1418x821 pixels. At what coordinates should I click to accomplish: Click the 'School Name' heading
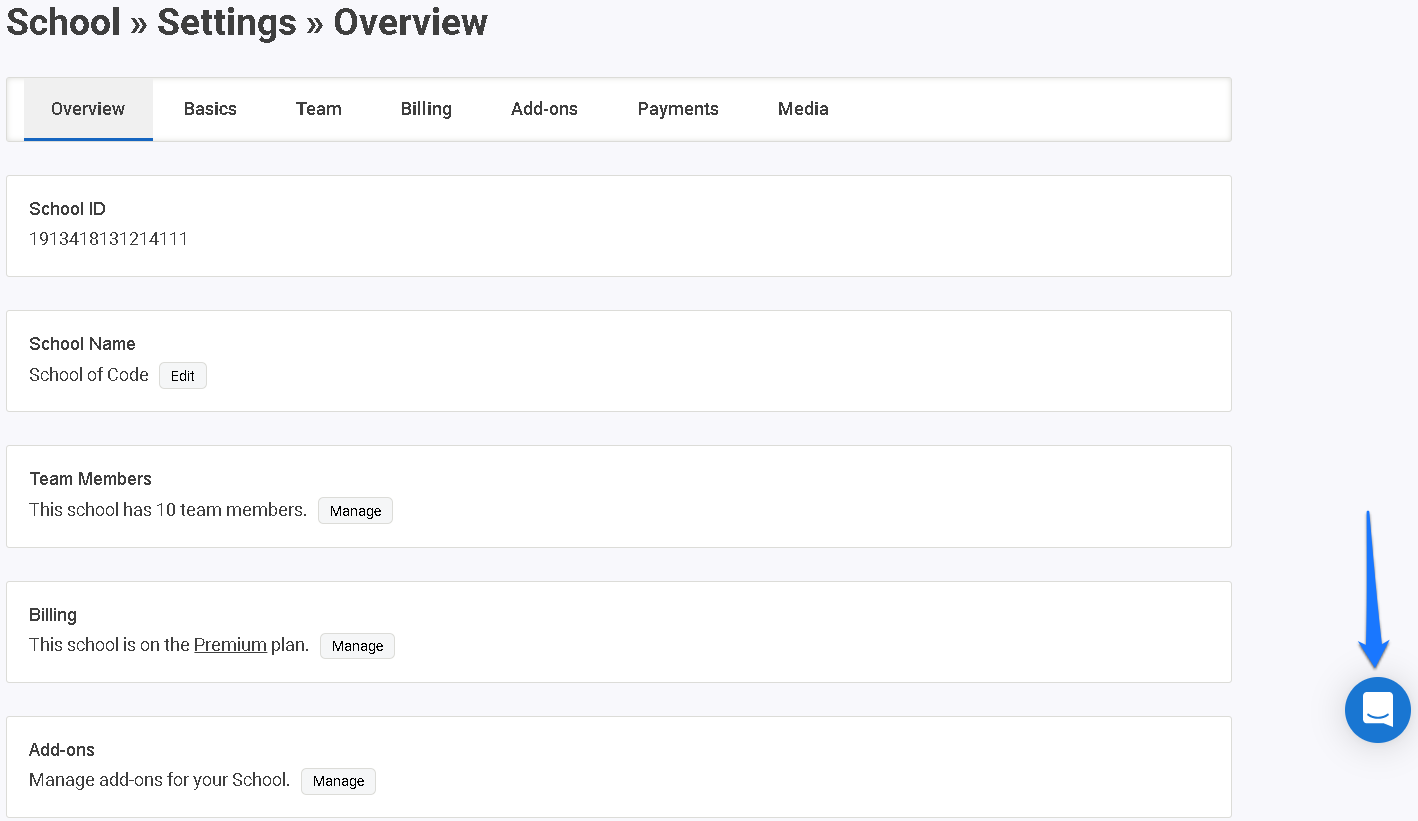[x=82, y=344]
